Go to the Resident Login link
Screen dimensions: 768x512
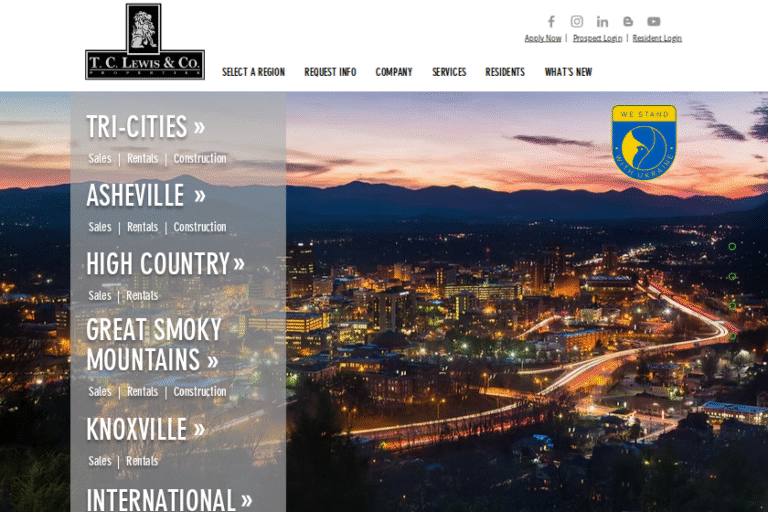pos(657,38)
